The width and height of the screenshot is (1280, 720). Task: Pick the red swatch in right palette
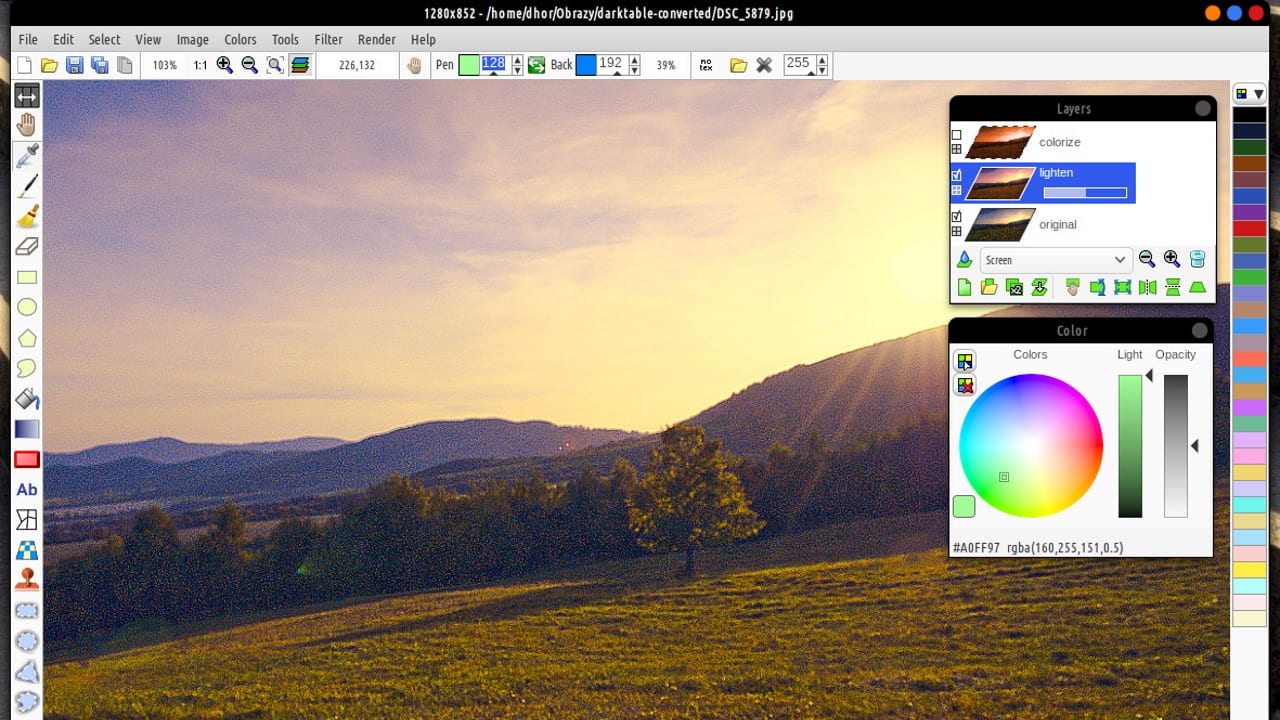tap(1249, 228)
